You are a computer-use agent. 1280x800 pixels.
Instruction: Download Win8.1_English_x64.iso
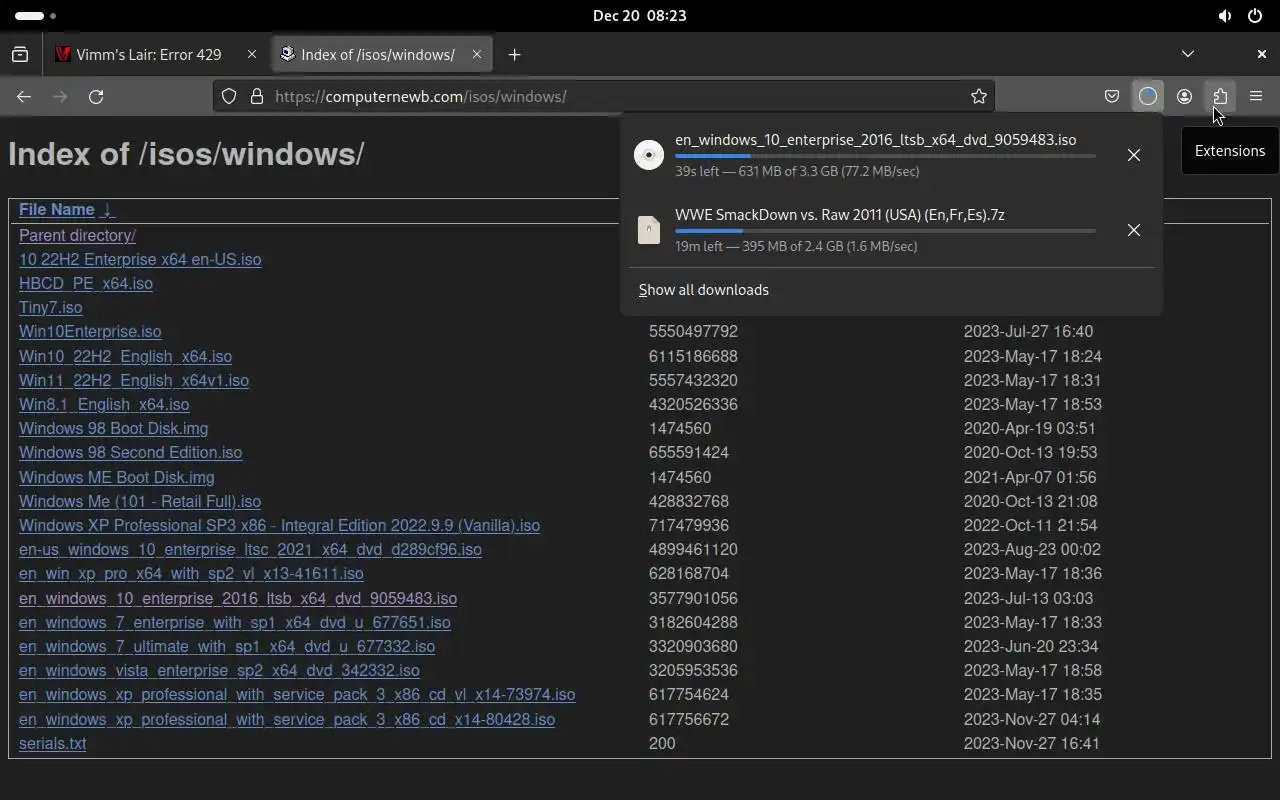click(x=104, y=405)
